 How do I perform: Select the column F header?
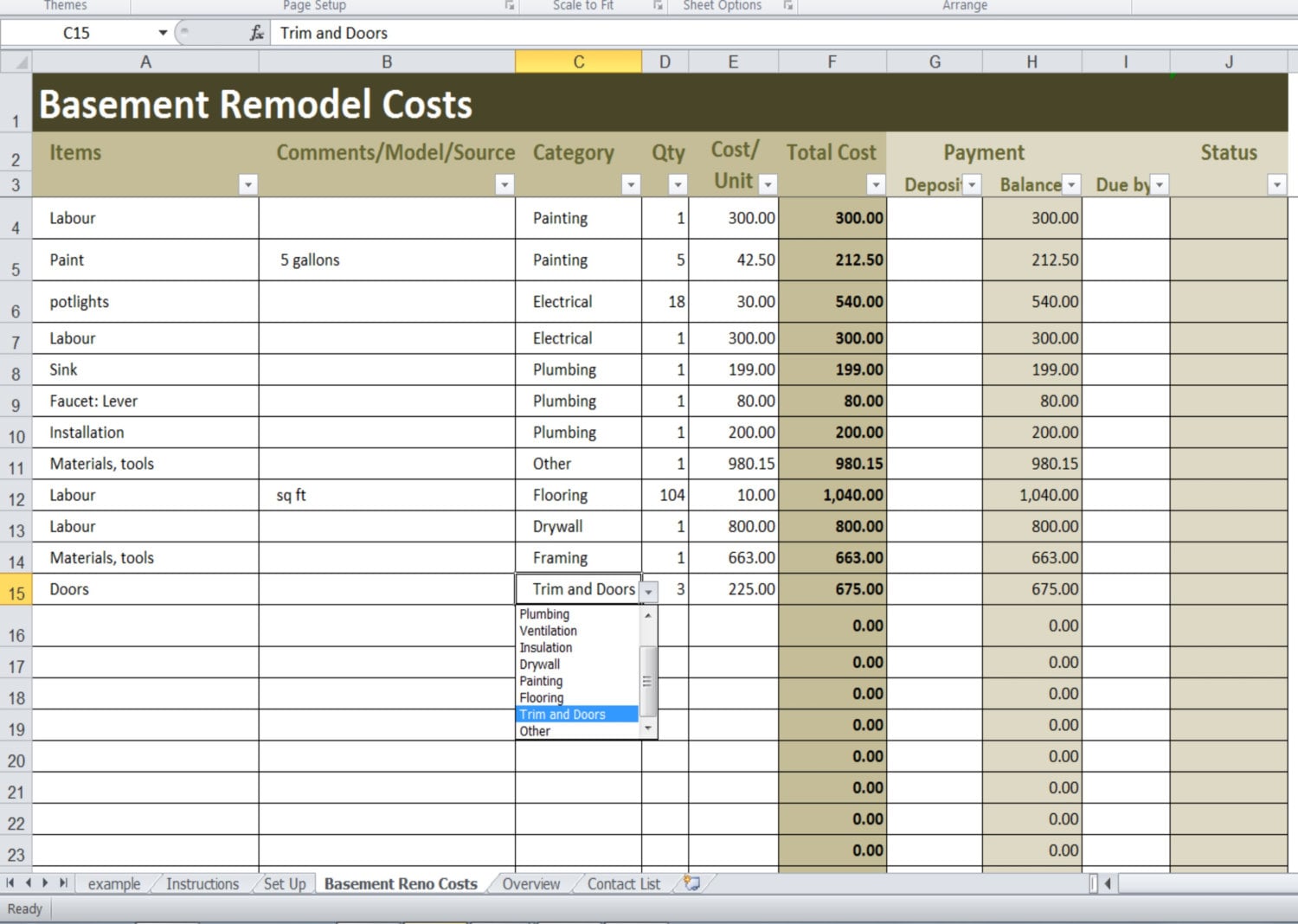[832, 62]
